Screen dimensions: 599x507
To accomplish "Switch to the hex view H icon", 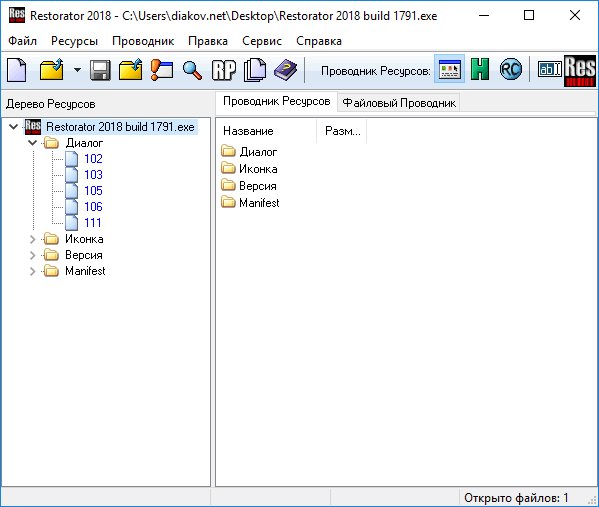I will (x=480, y=69).
